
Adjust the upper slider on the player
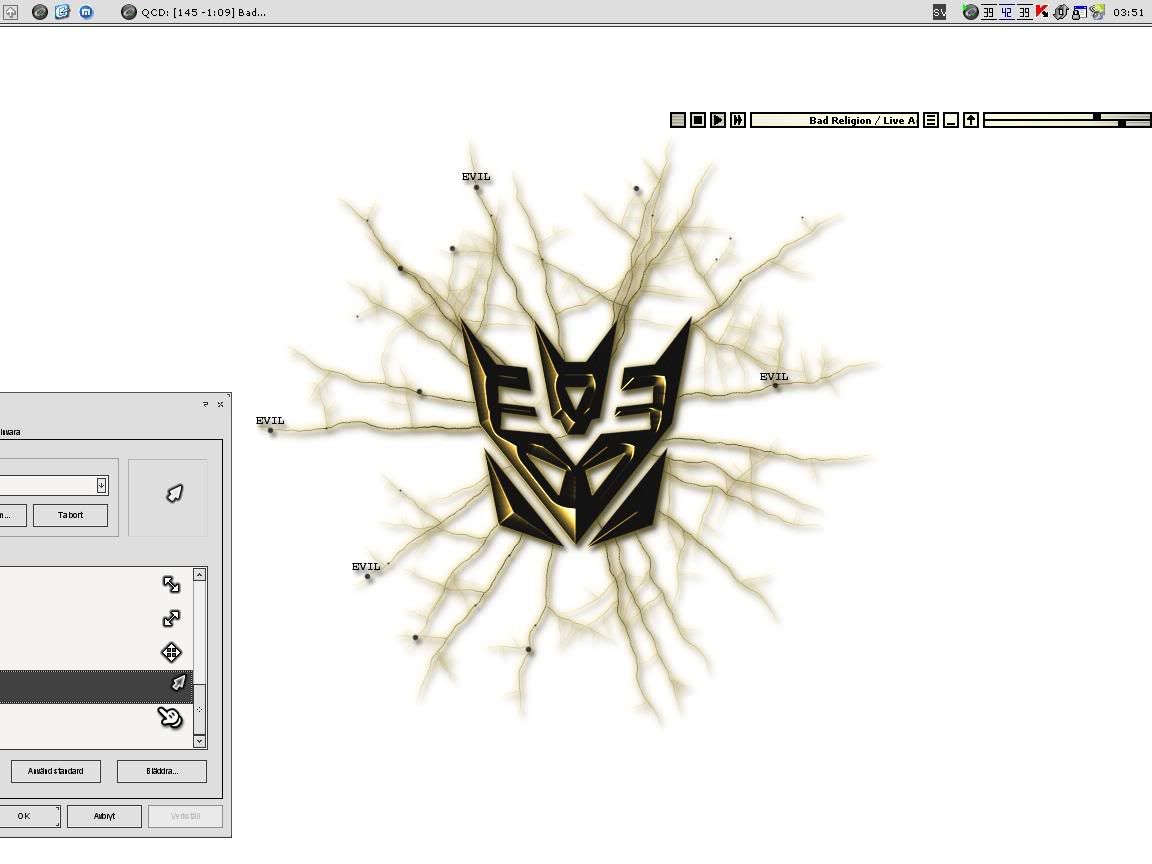pos(1097,116)
